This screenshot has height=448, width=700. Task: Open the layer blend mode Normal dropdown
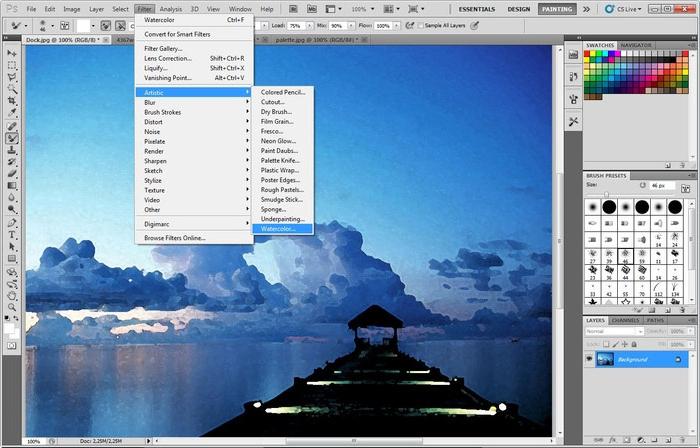point(614,332)
